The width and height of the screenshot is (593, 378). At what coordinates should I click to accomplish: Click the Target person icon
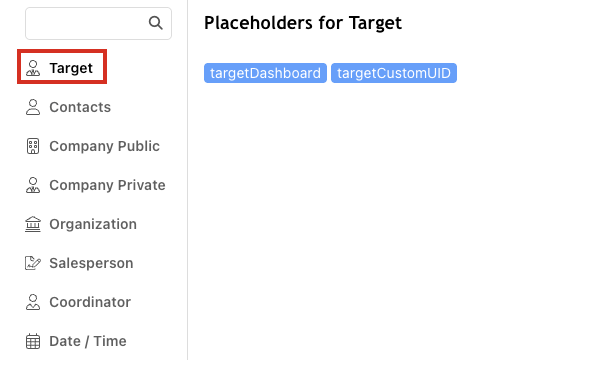[x=33, y=68]
